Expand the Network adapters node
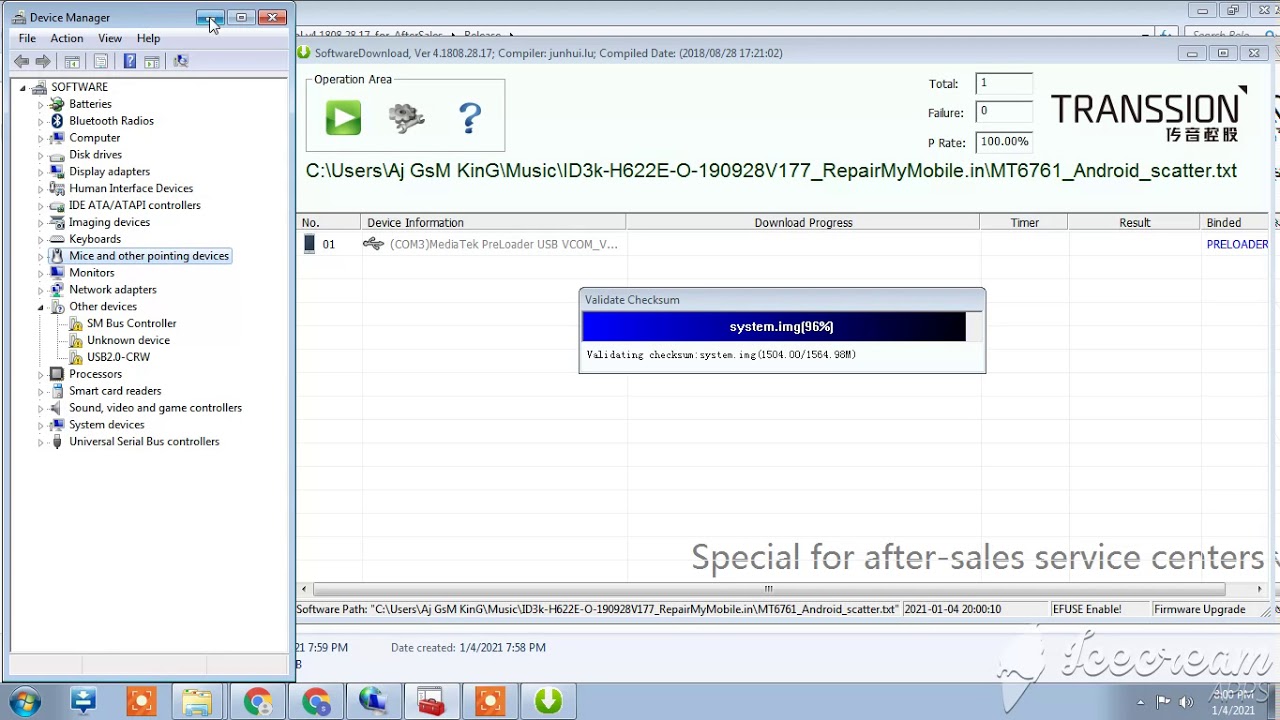 point(41,290)
